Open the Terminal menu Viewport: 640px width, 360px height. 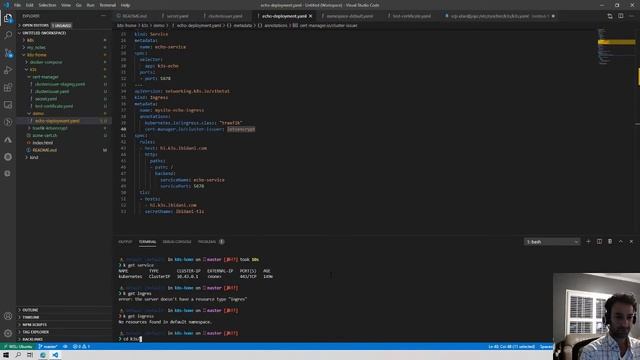coord(108,5)
